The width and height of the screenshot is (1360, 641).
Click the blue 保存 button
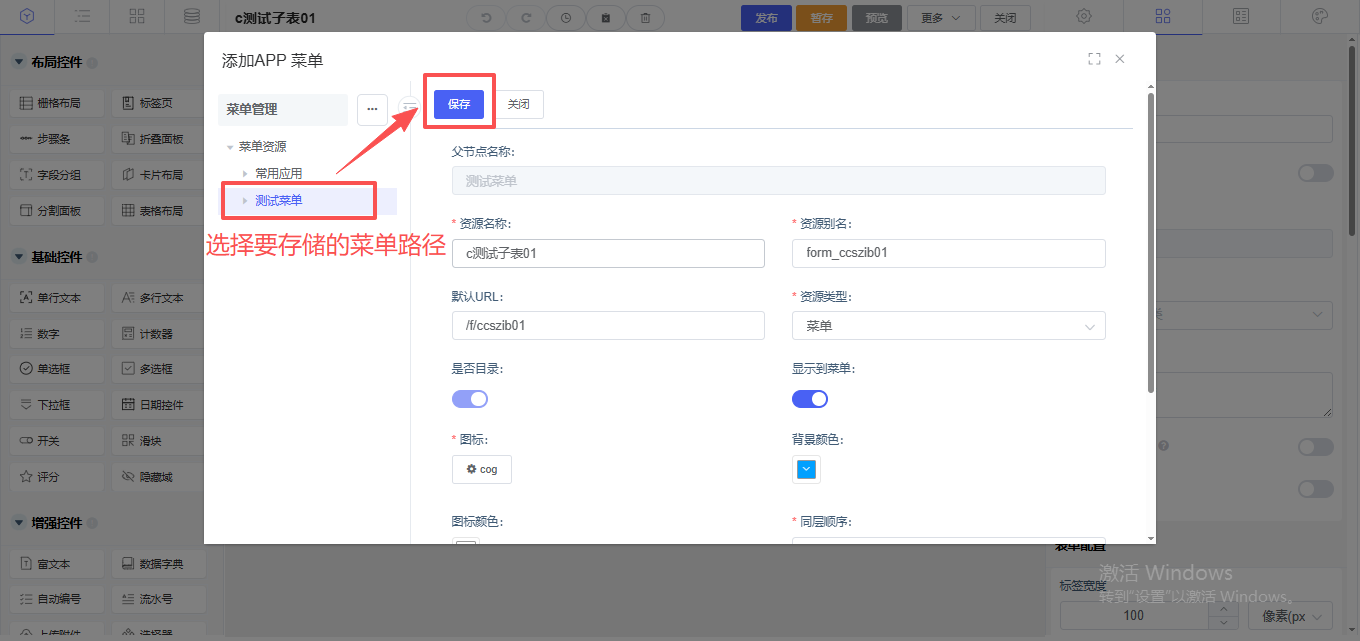(x=459, y=104)
